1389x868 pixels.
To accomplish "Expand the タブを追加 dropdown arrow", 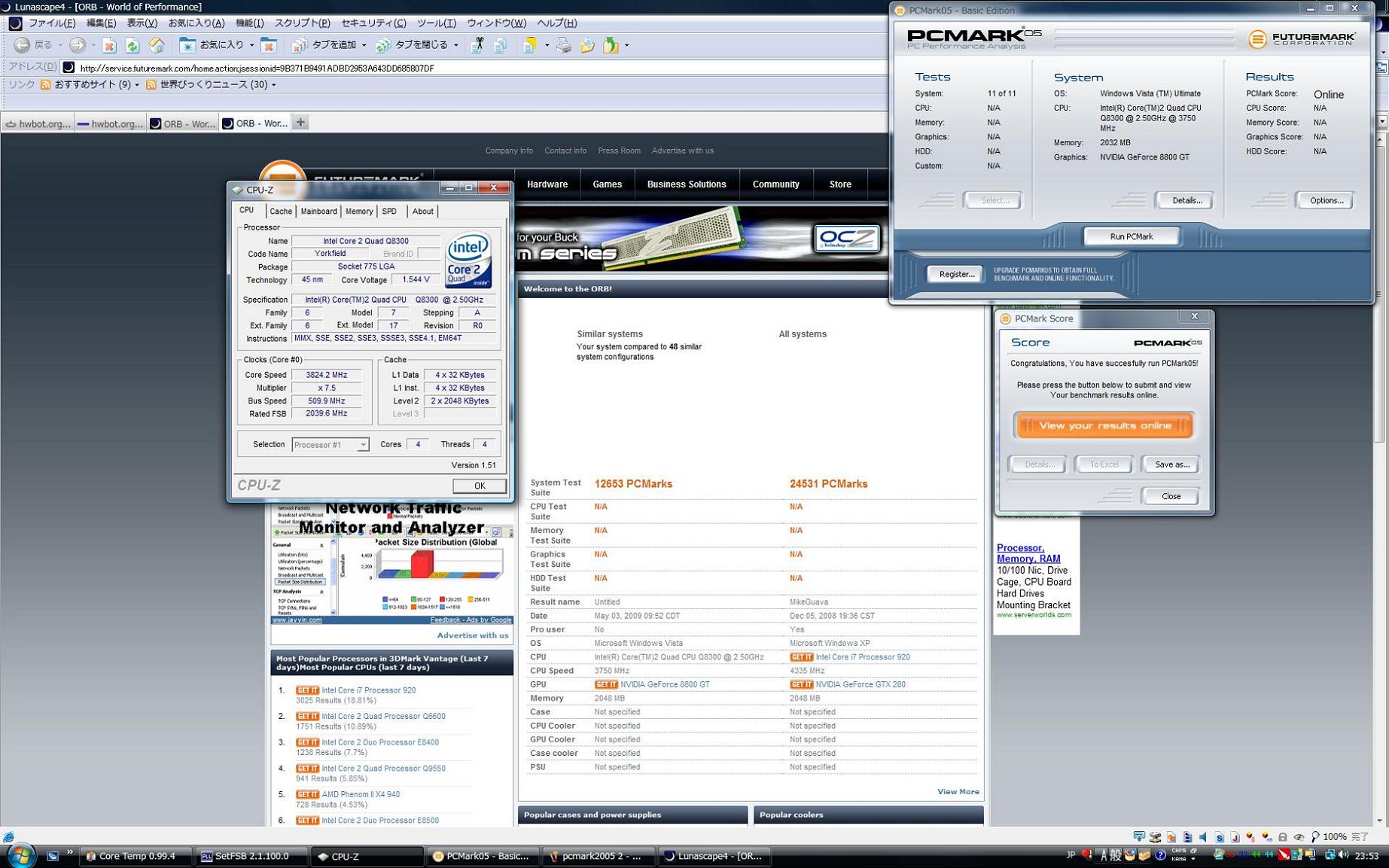I will coord(364,45).
